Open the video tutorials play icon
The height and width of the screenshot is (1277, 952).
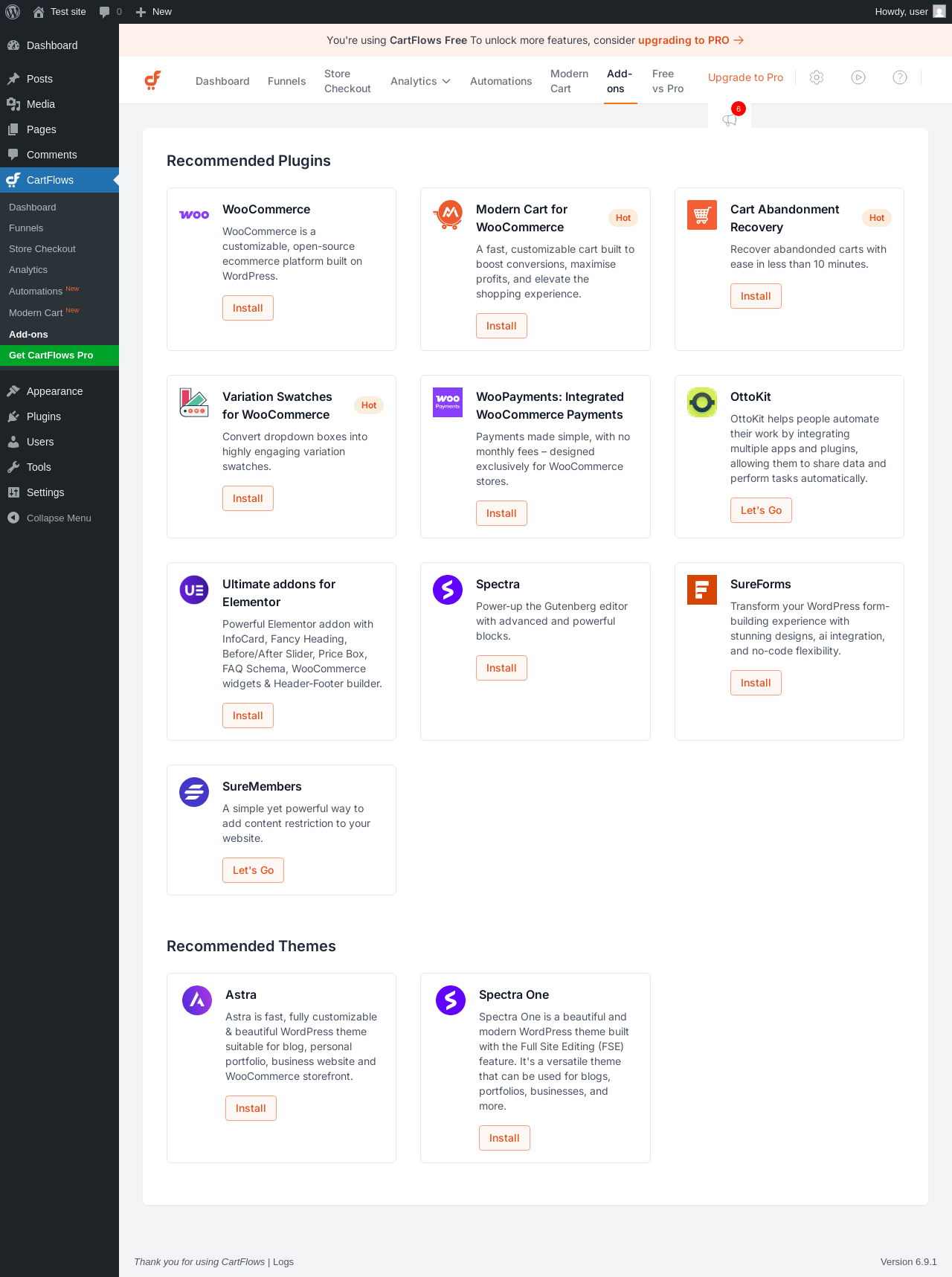click(x=858, y=77)
